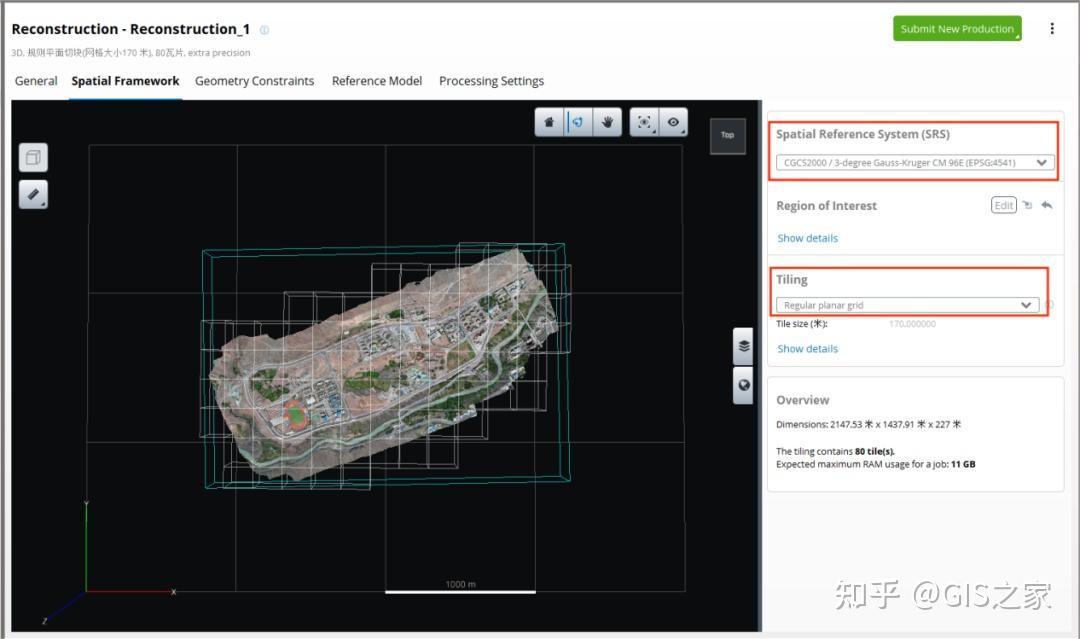The height and width of the screenshot is (639, 1080).
Task: Activate the pan hand tool
Action: (607, 122)
